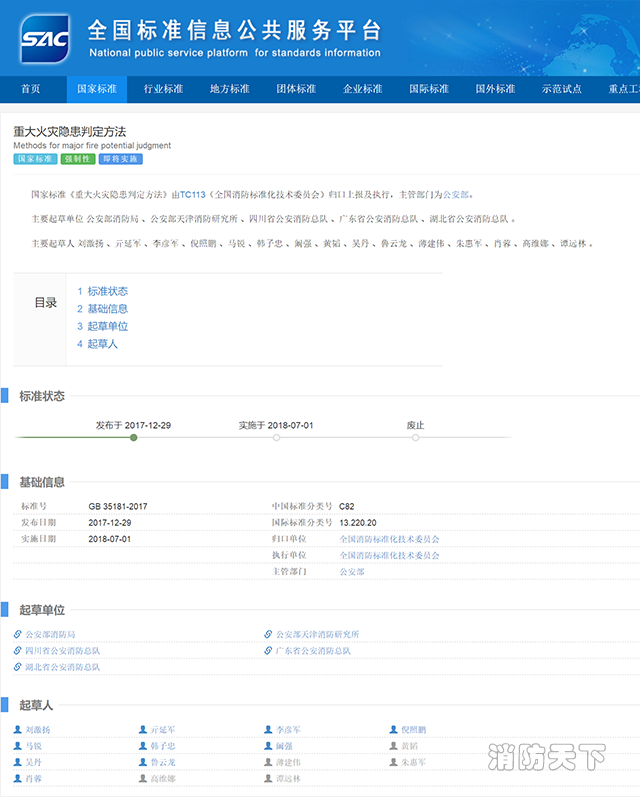Screen dimensions: 640x797
Task: Click link icon beside 公安部天津消防研究所
Action: coord(268,634)
